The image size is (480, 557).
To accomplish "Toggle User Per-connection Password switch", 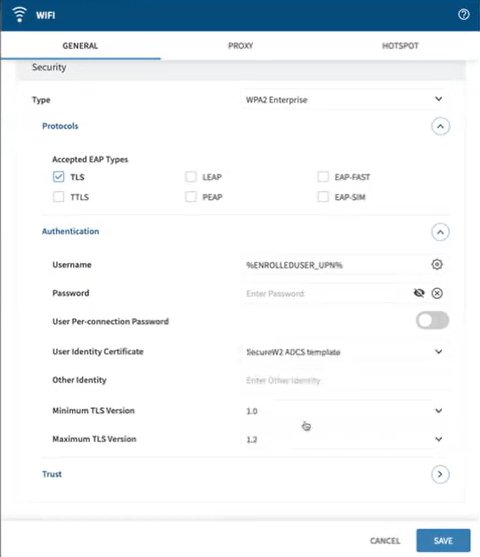I will pos(432,320).
